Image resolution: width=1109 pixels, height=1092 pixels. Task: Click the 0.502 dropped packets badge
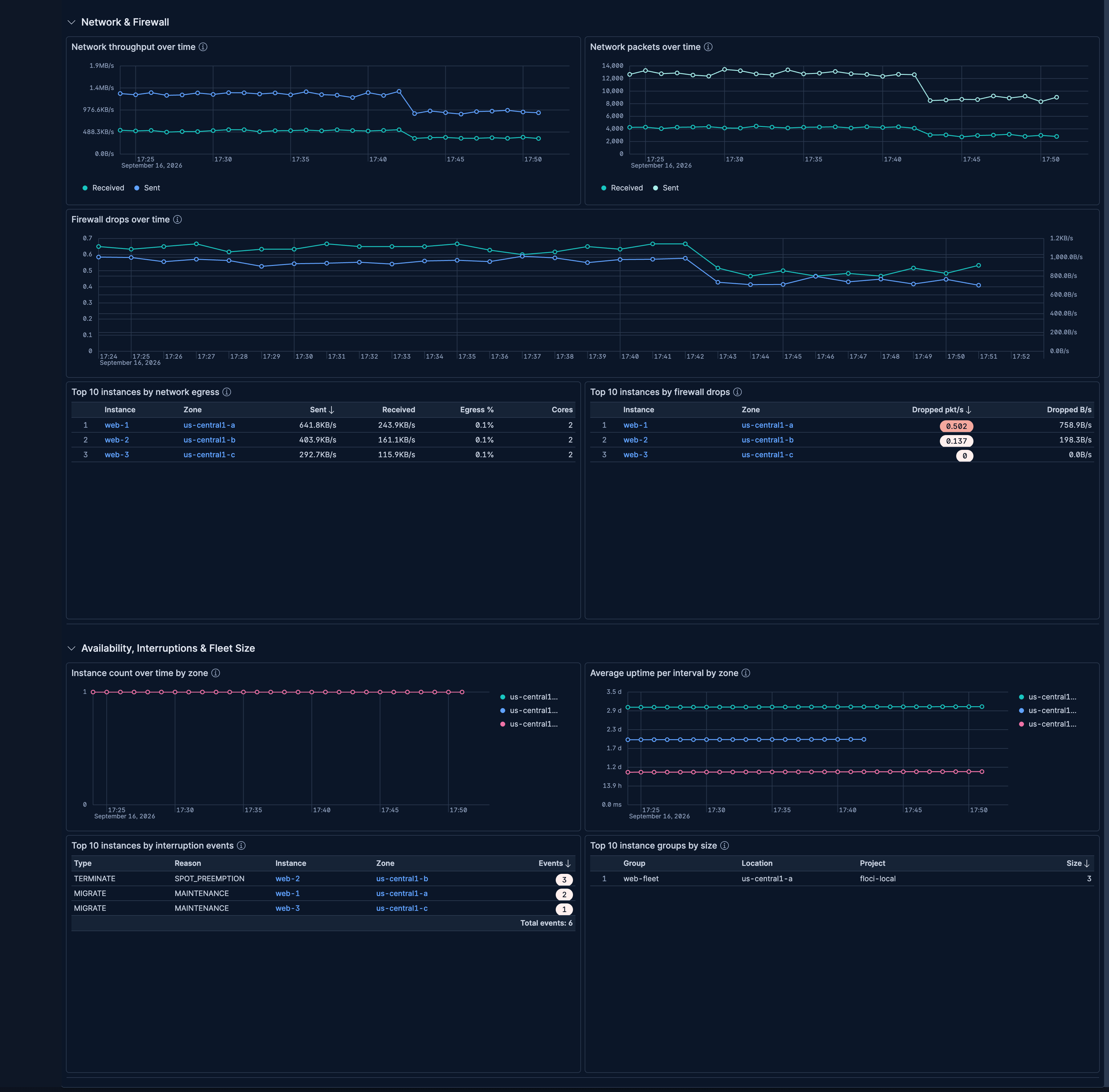click(957, 426)
